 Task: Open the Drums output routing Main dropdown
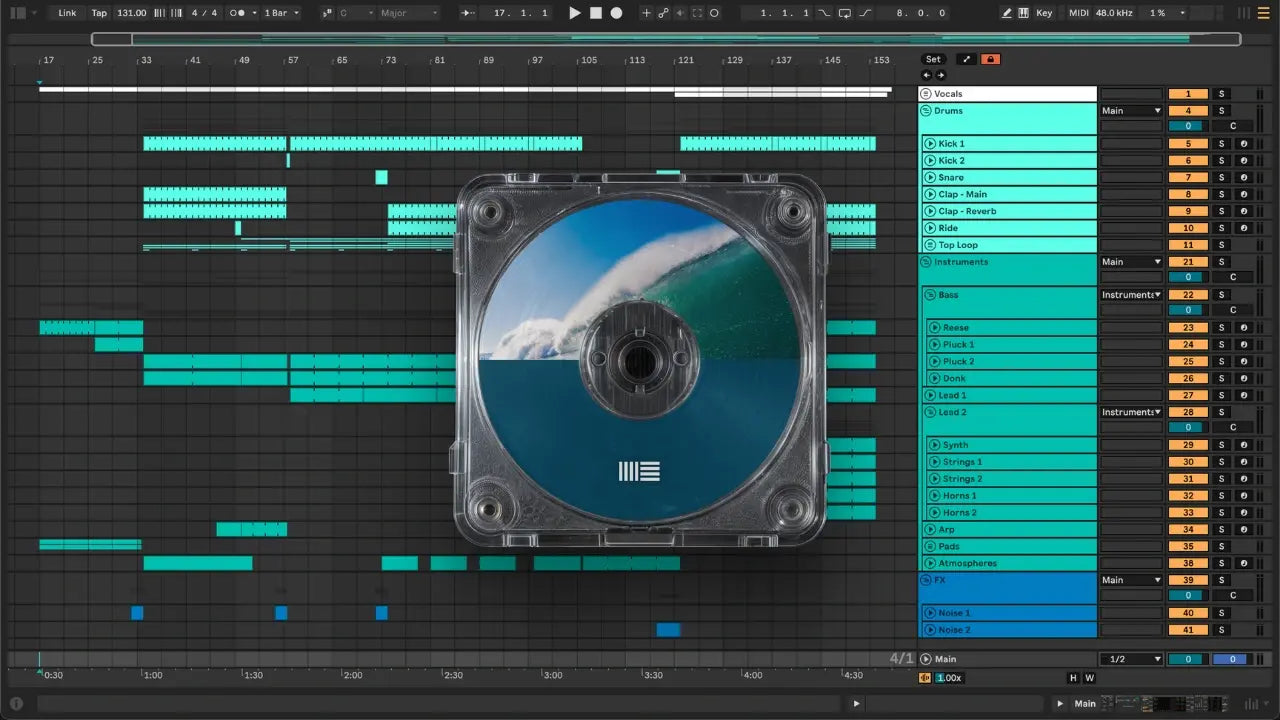[1131, 111]
